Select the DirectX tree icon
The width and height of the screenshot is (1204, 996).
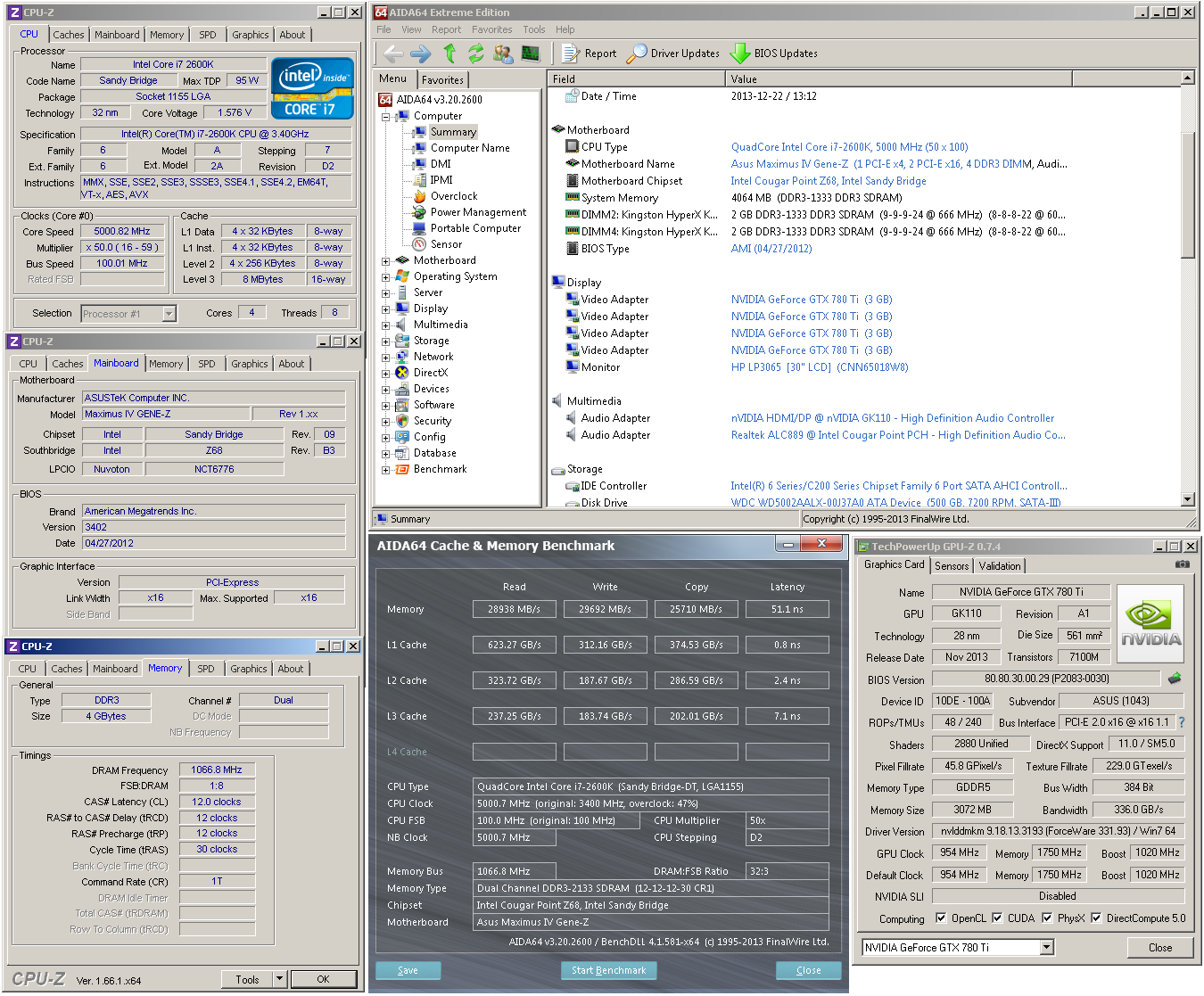click(x=402, y=373)
